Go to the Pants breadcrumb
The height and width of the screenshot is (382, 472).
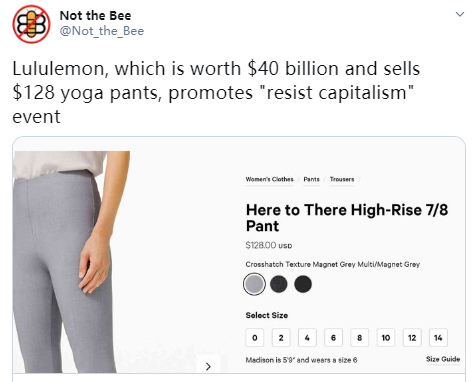311,179
